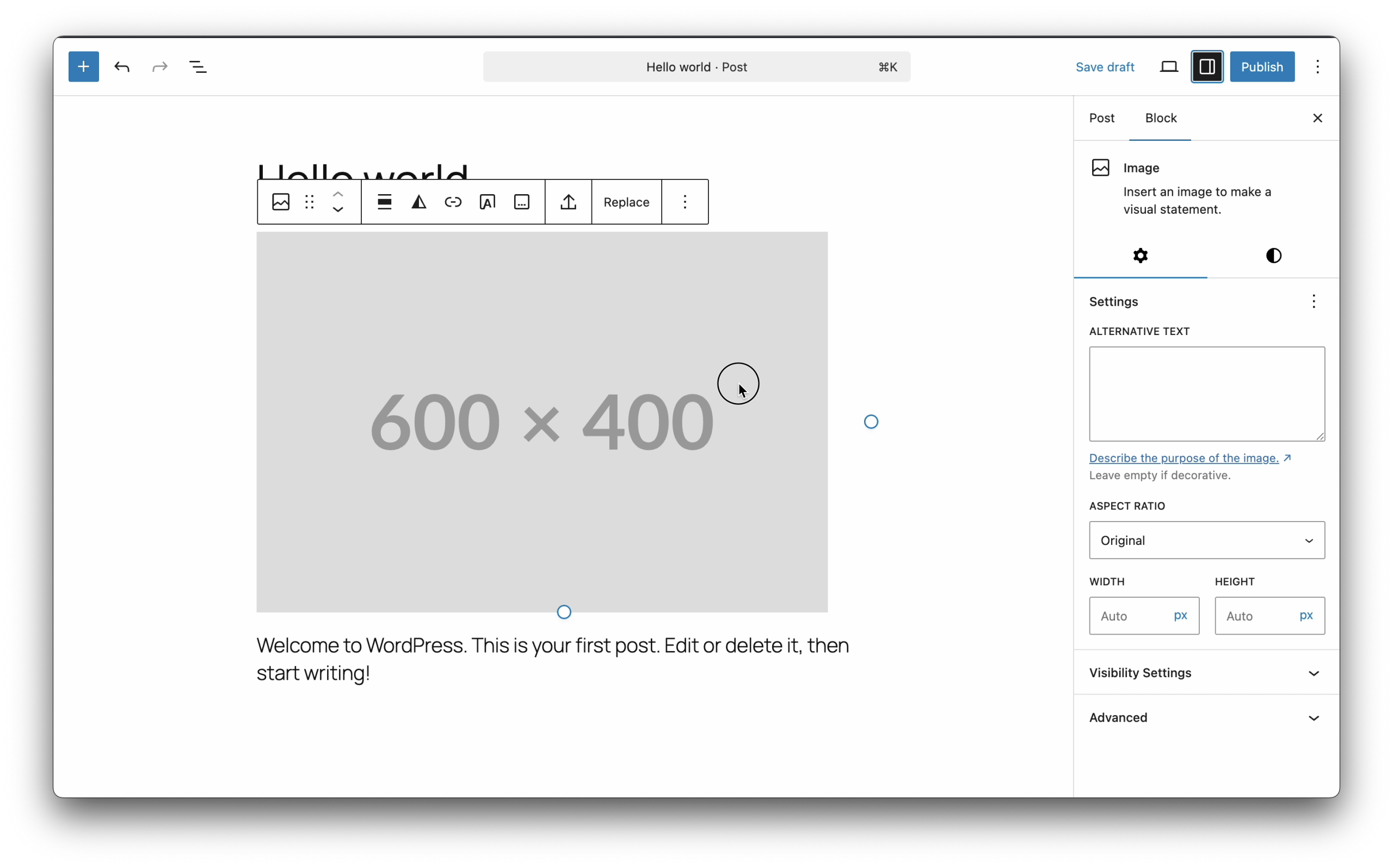The height and width of the screenshot is (868, 1393).
Task: Switch to the Post tab
Action: (1101, 118)
